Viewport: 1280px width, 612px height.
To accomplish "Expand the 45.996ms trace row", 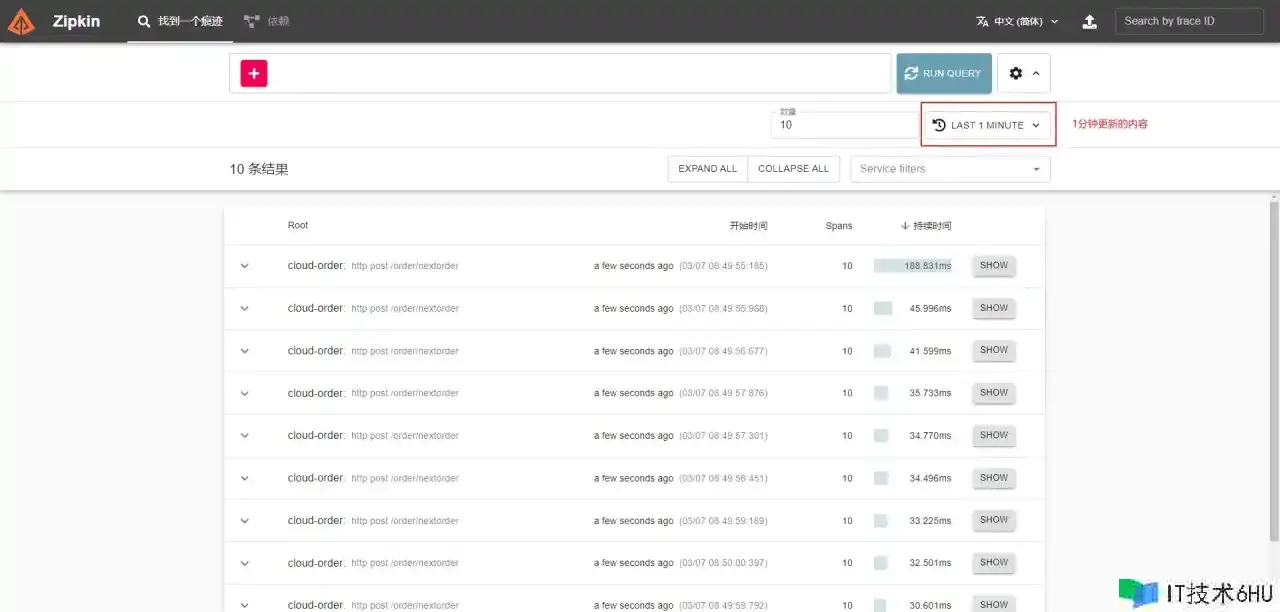I will pyautogui.click(x=245, y=309).
